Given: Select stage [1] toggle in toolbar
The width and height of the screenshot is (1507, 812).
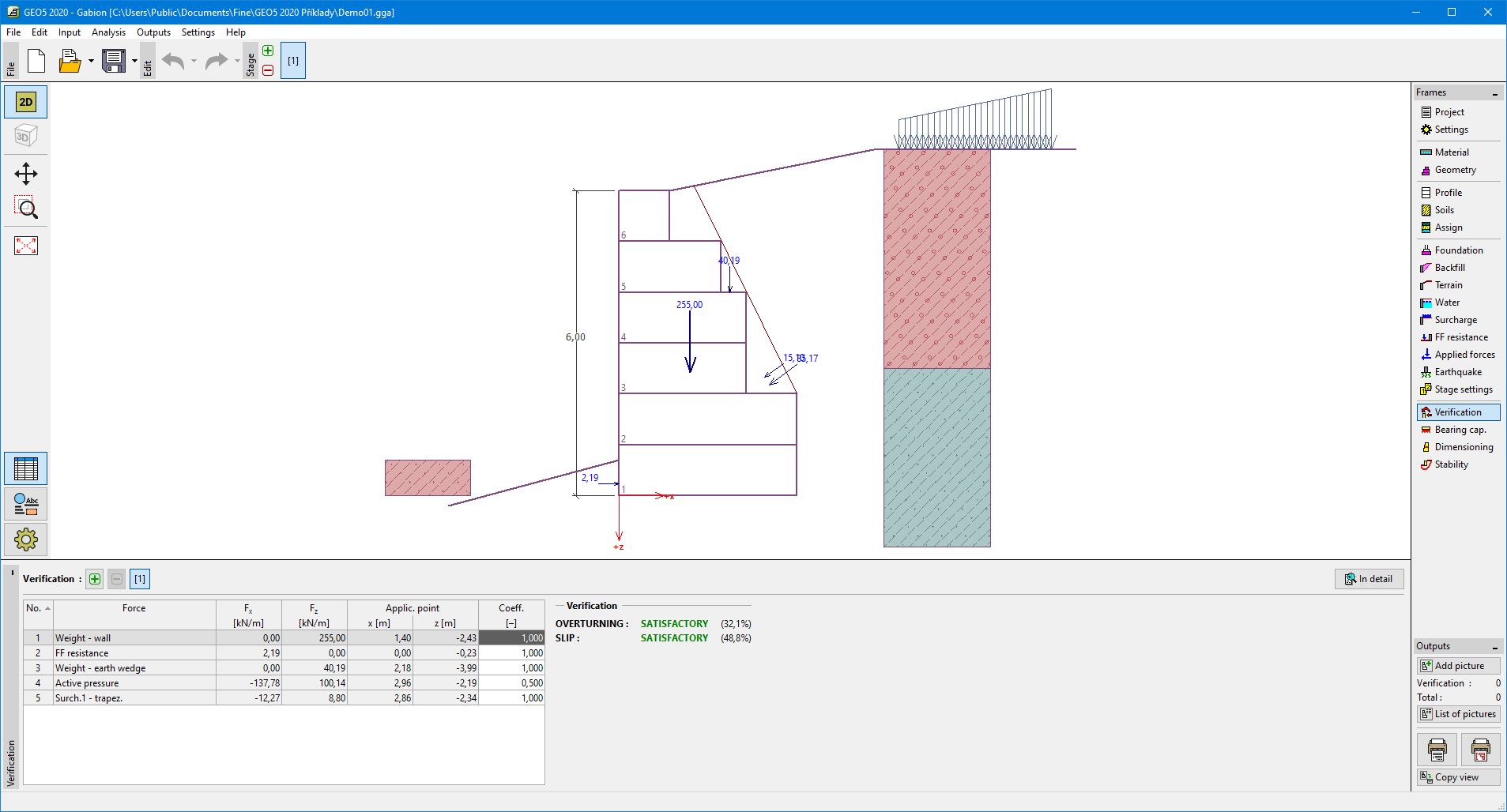Looking at the screenshot, I should click(x=293, y=61).
